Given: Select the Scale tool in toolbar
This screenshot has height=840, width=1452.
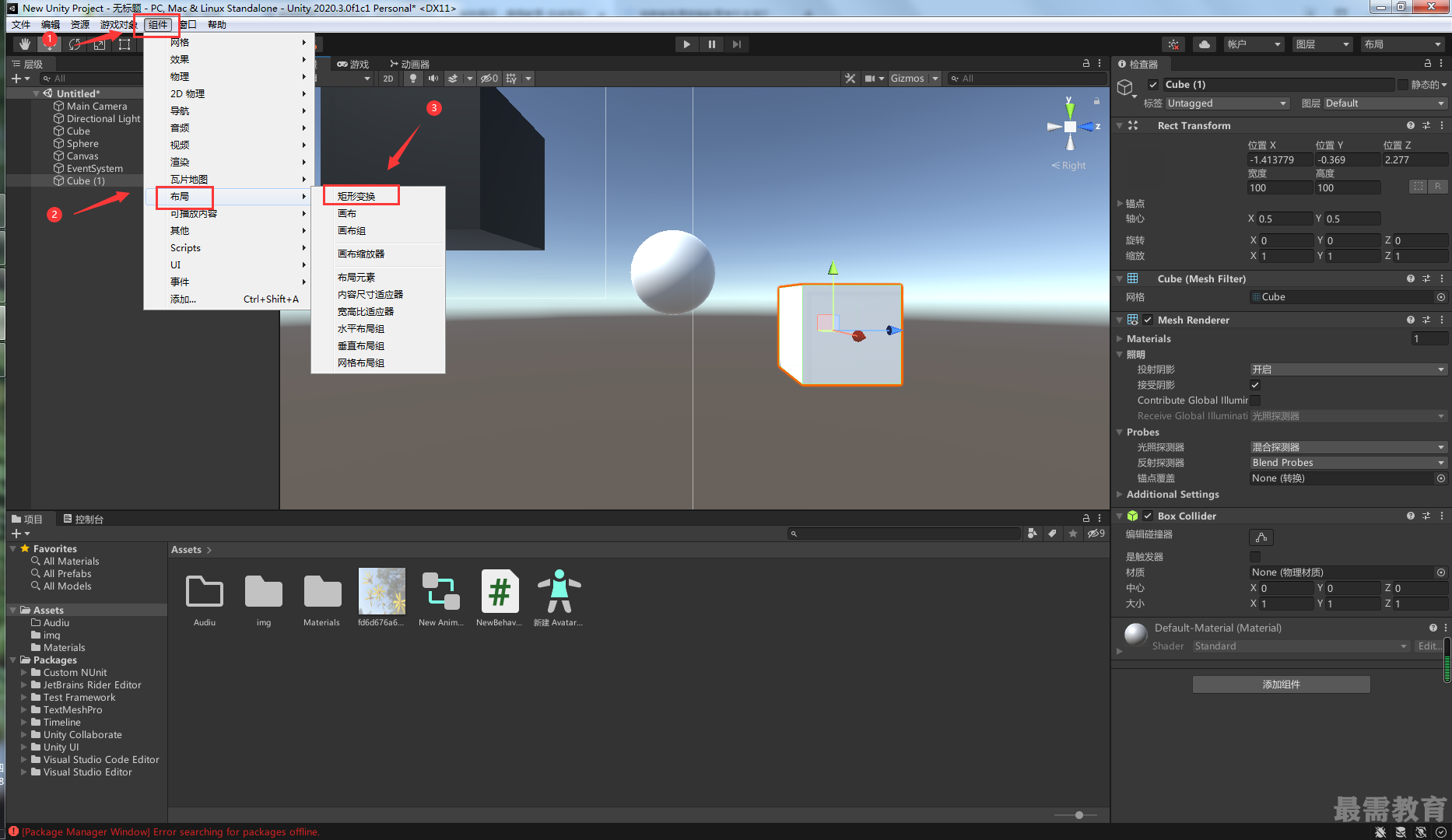Looking at the screenshot, I should click(x=100, y=44).
